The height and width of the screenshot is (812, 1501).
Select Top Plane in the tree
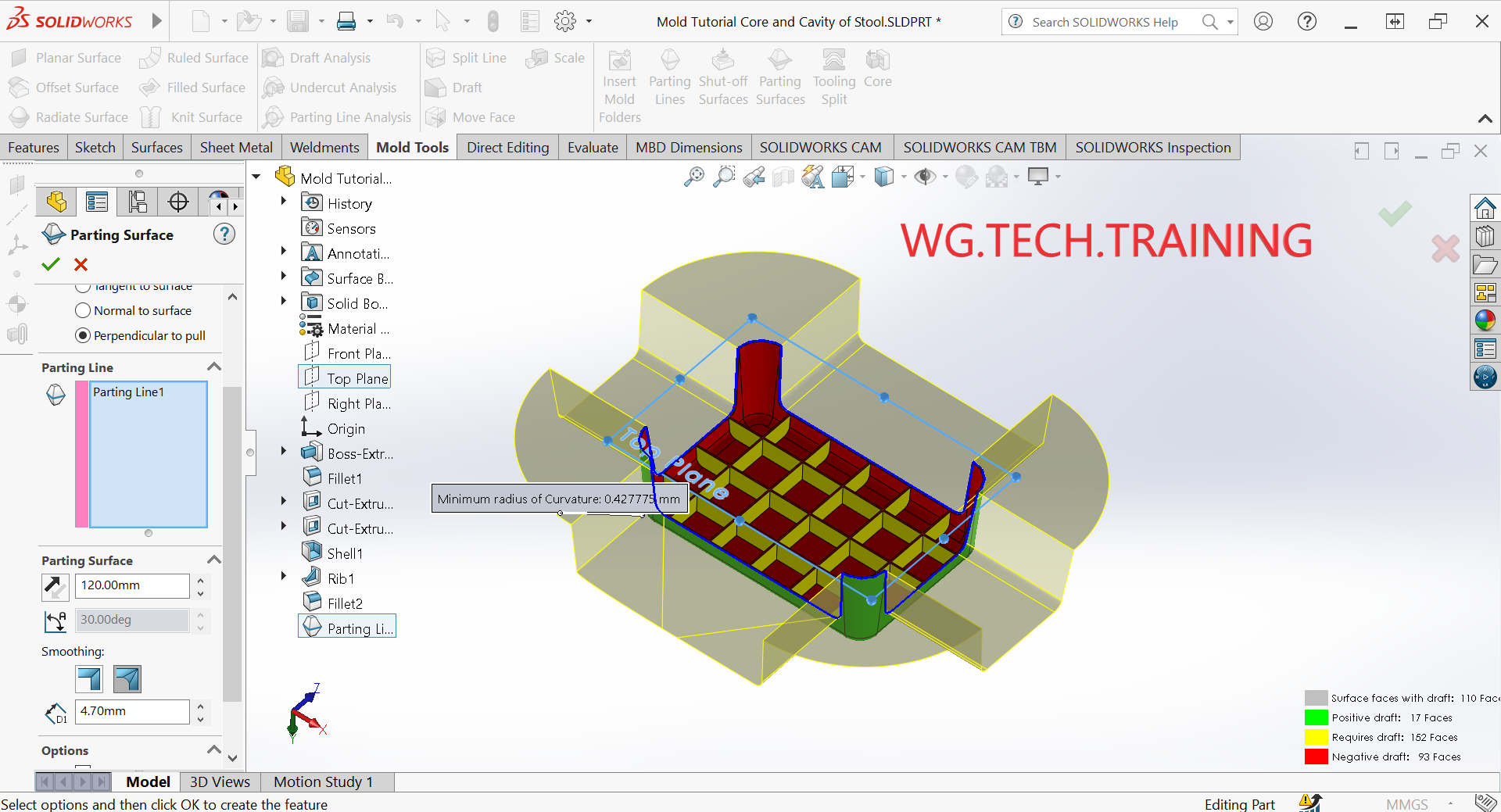(345, 377)
